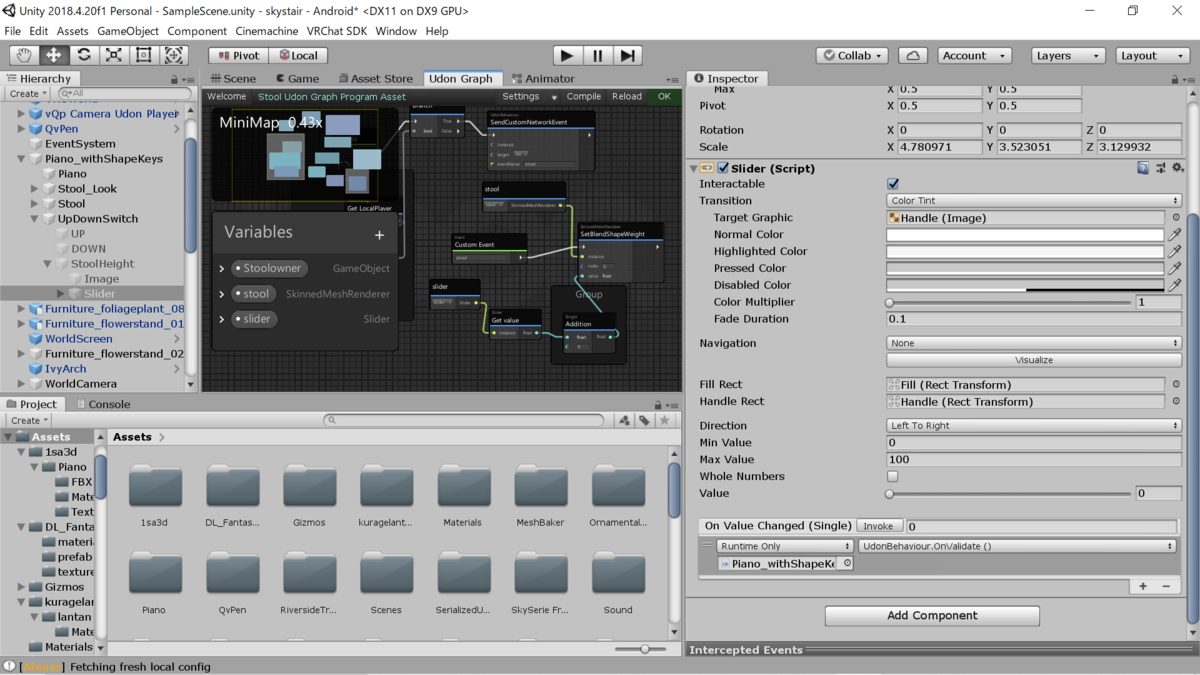The height and width of the screenshot is (675, 1200).
Task: Open the Transition Color Tint dropdown
Action: click(1034, 200)
